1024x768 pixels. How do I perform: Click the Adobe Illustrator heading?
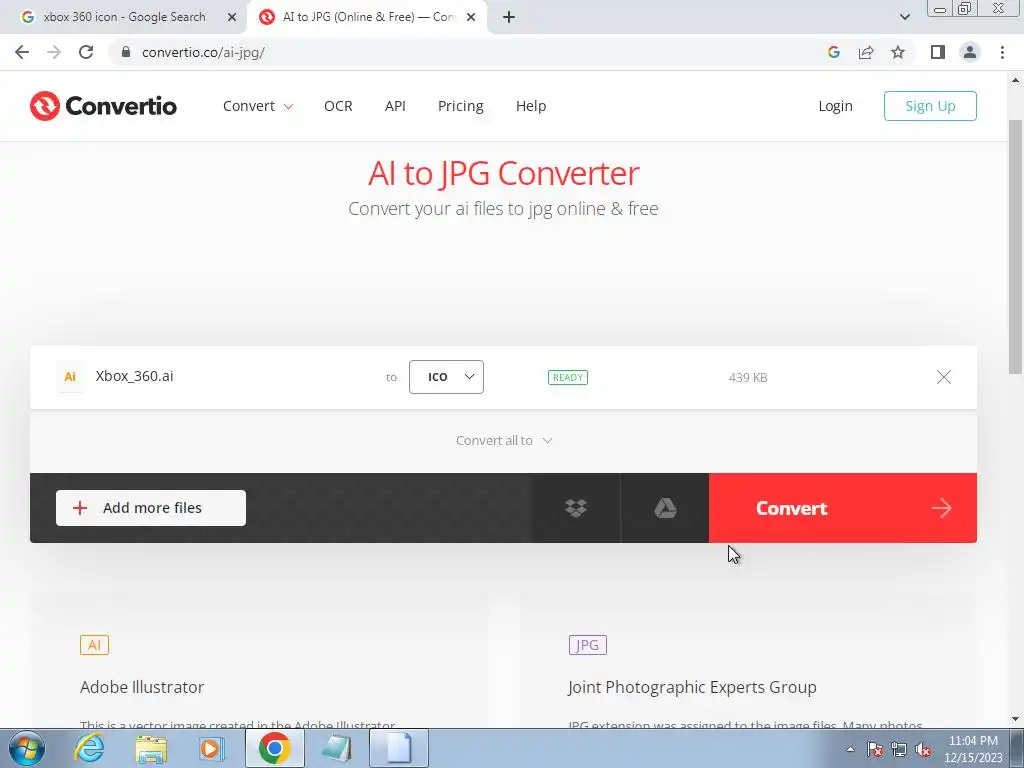[x=142, y=687]
